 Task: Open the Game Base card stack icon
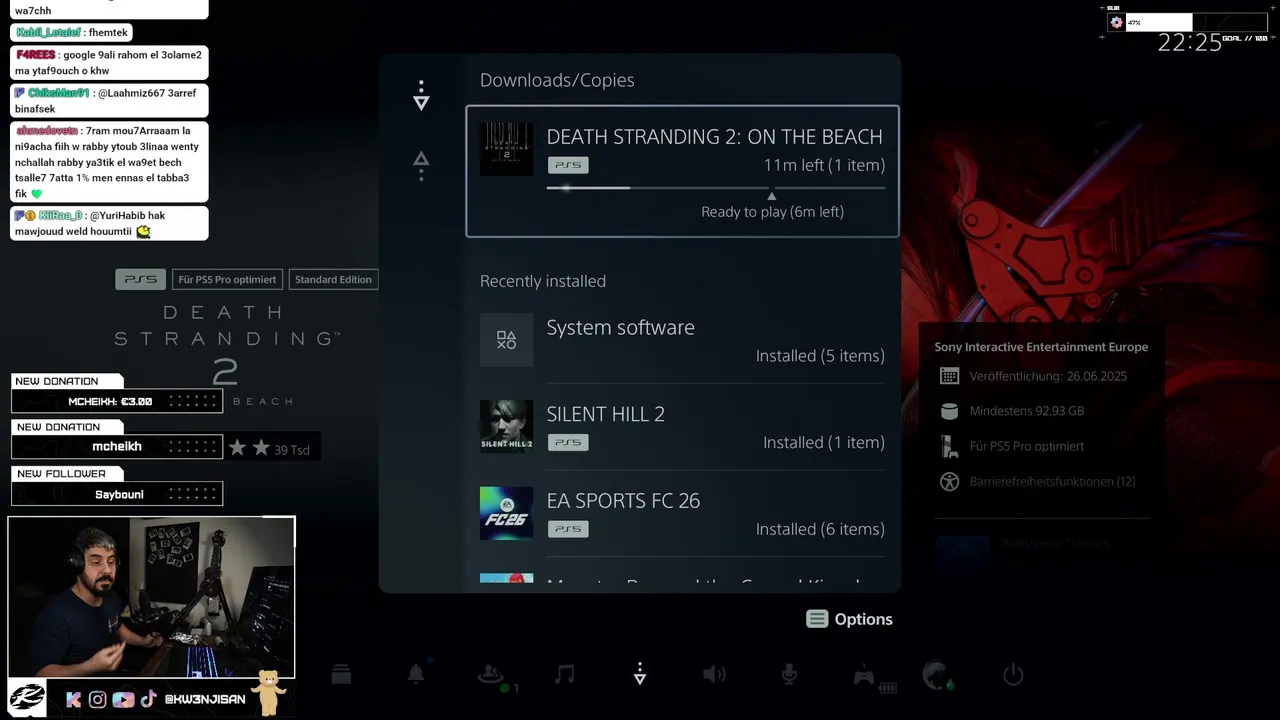coord(341,675)
